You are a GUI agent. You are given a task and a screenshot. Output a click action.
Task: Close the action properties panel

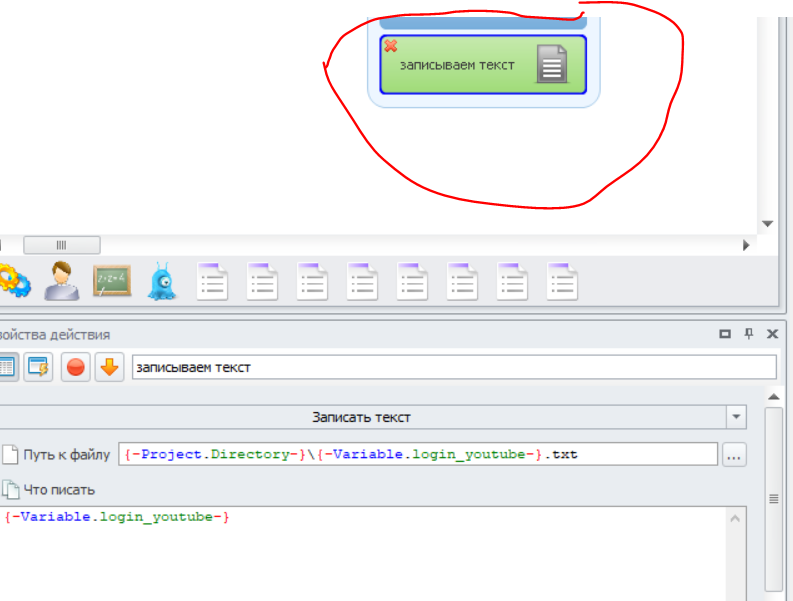772,334
